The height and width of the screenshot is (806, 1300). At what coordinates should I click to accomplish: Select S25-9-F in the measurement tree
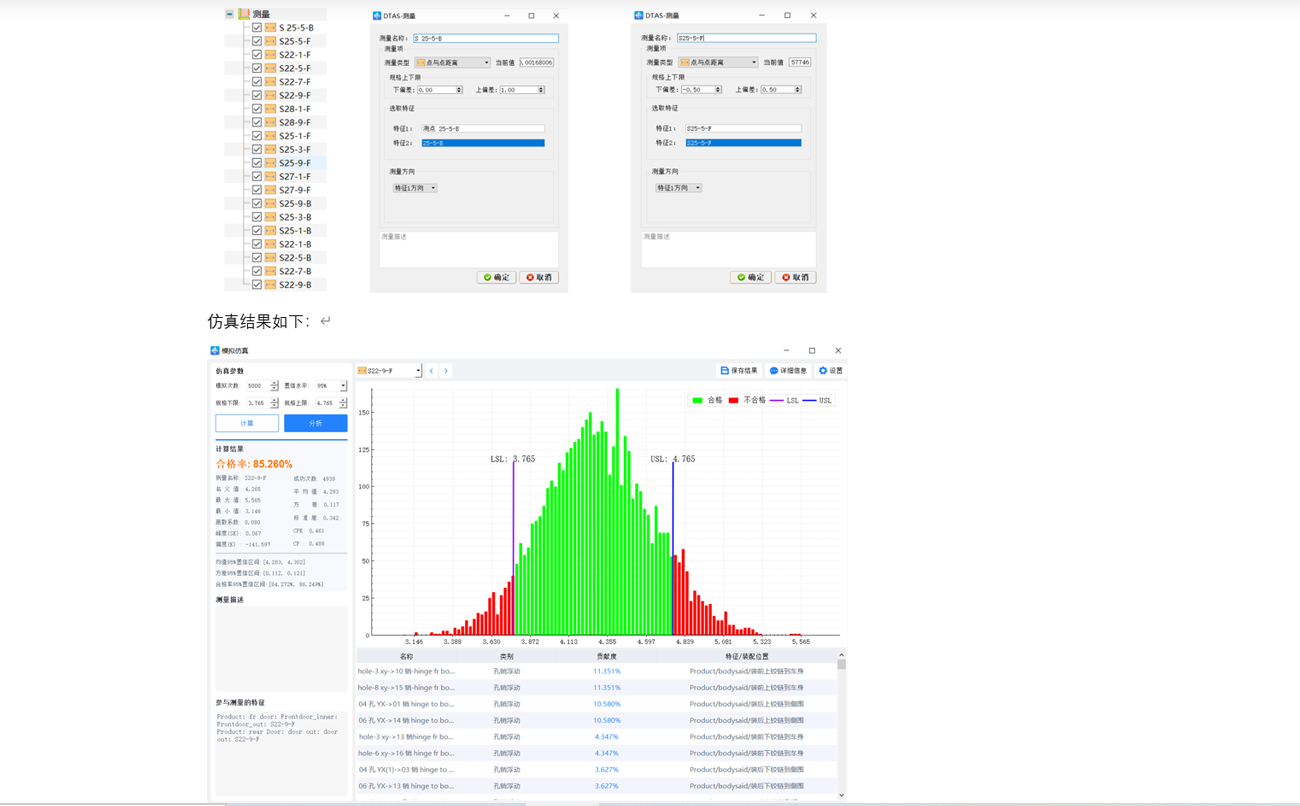[294, 163]
